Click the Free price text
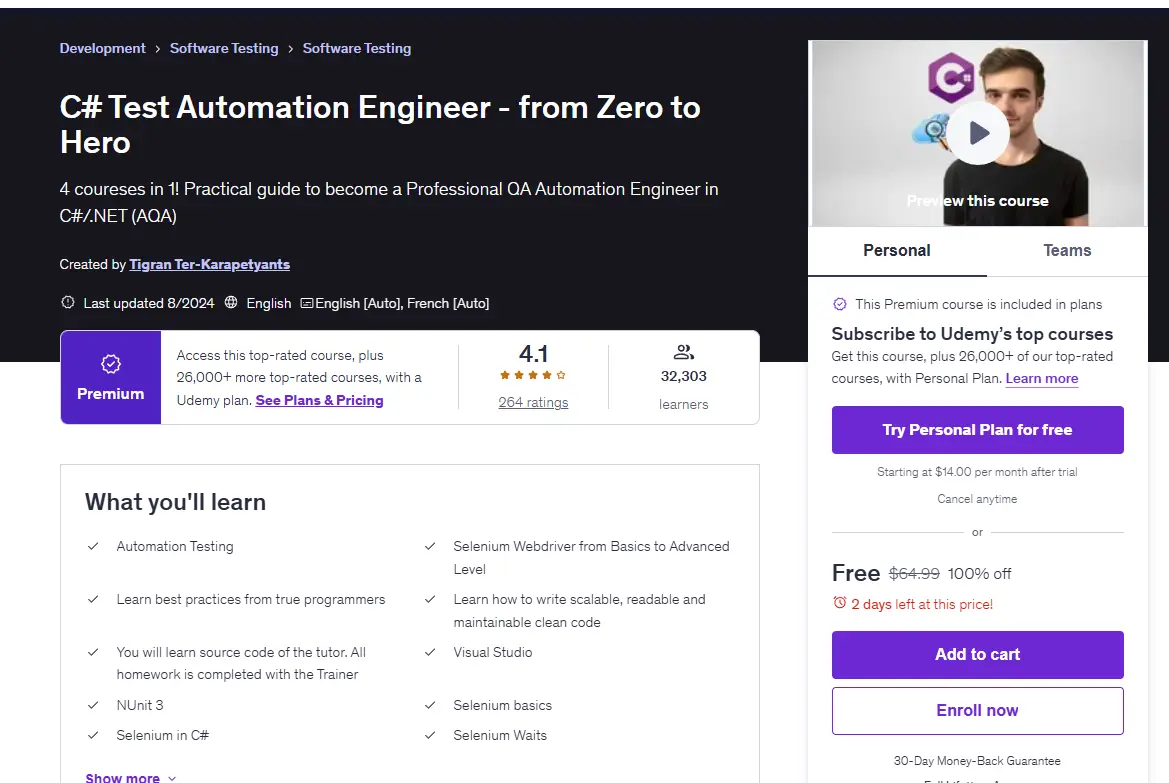This screenshot has width=1169, height=783. (x=856, y=573)
